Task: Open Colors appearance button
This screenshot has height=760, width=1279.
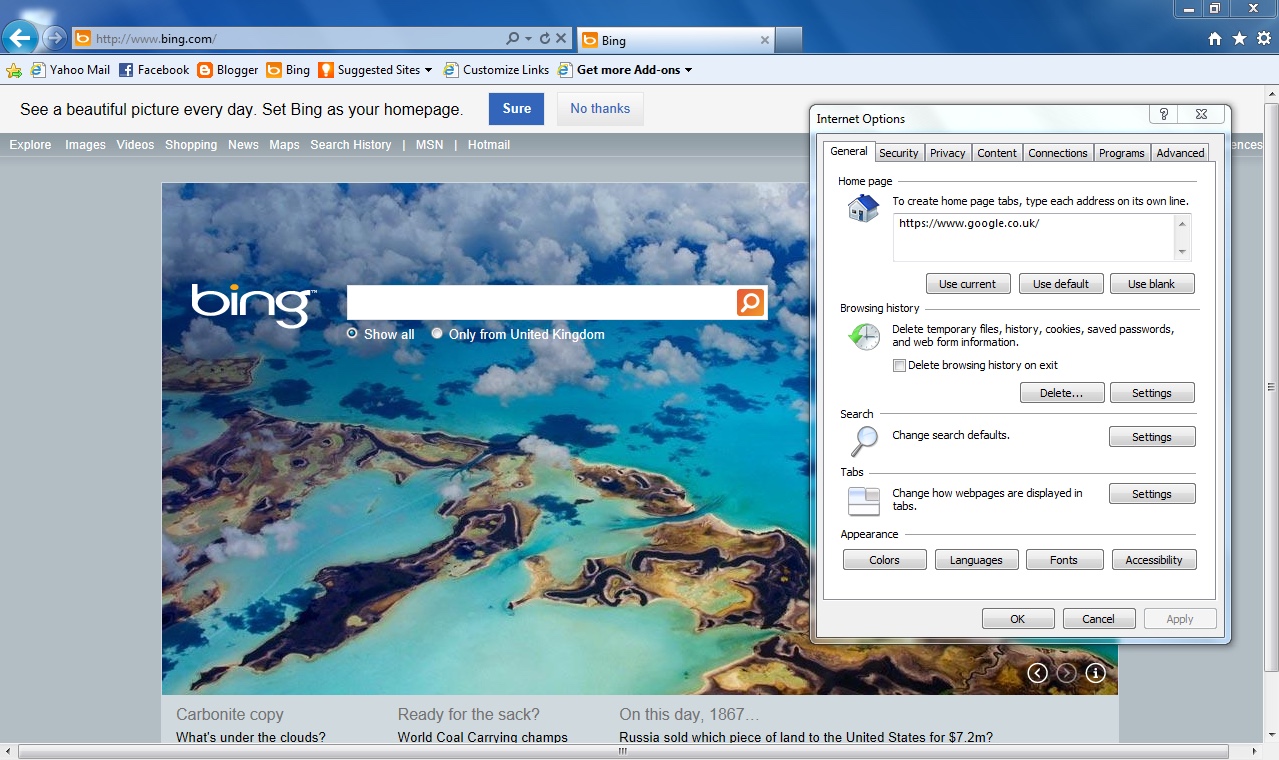Action: point(885,560)
